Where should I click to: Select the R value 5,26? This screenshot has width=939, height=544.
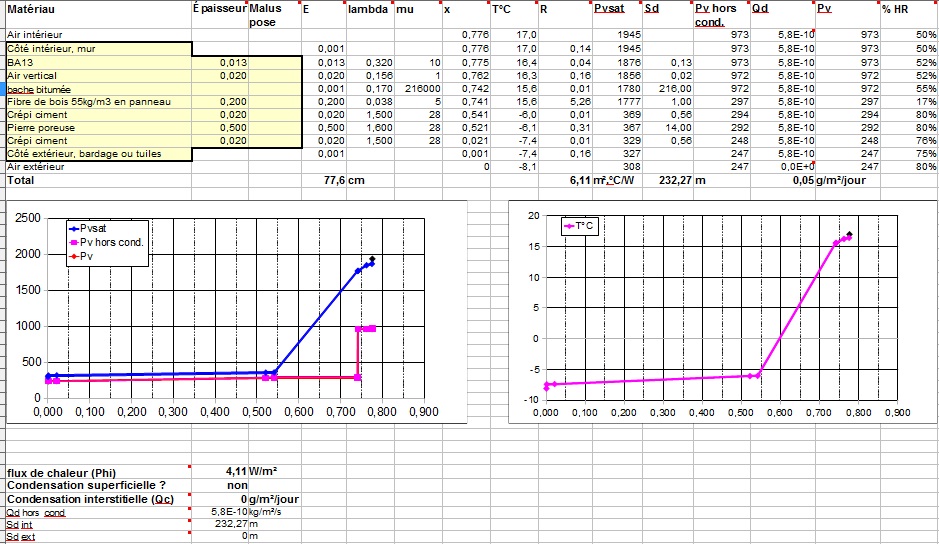pyautogui.click(x=565, y=102)
